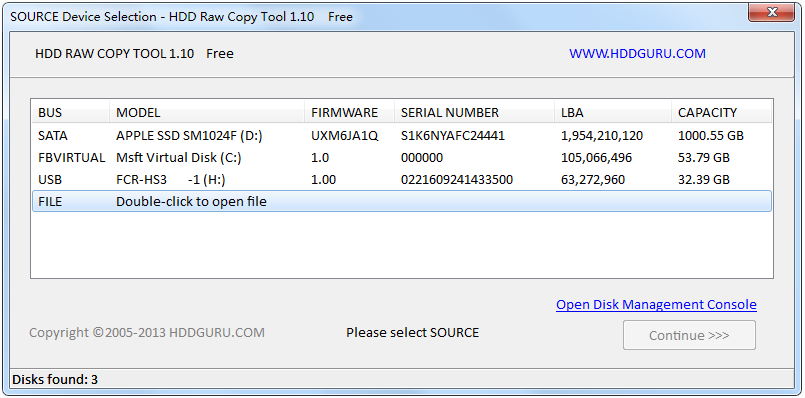
Task: Sort by the BUS column header
Action: point(71,112)
